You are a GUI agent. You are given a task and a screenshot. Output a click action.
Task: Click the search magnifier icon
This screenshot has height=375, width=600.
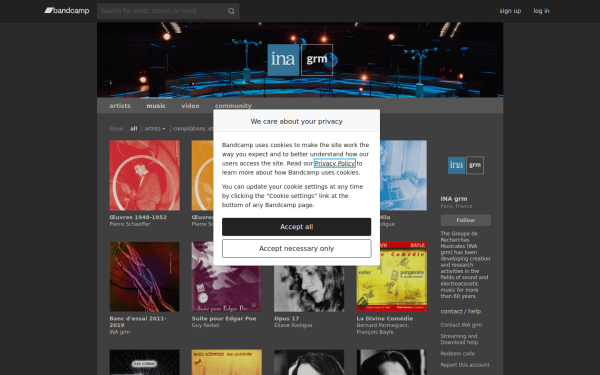tap(231, 11)
